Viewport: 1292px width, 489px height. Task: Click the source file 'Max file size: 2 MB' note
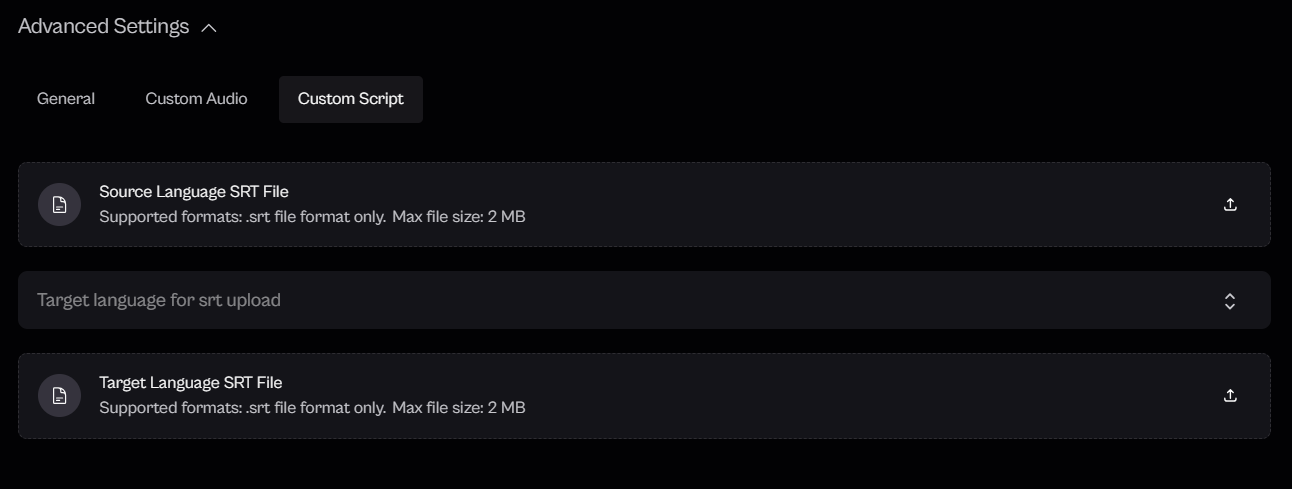(459, 216)
